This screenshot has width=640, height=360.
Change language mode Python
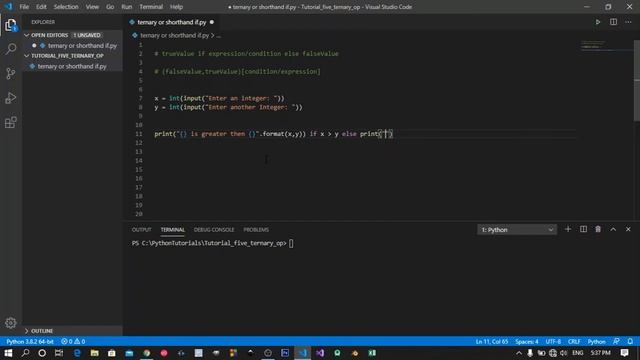[x=596, y=341]
